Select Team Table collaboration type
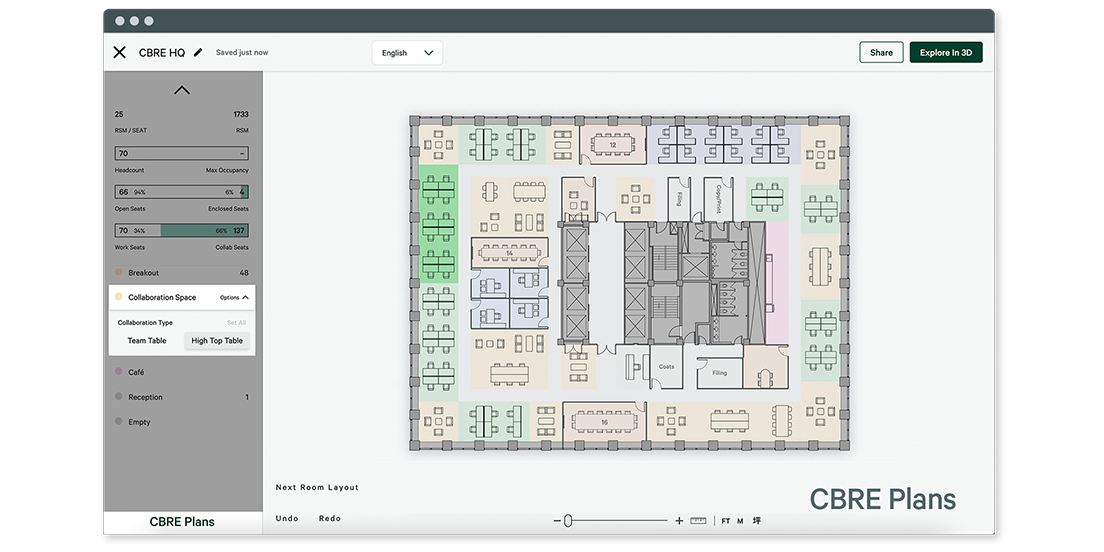The height and width of the screenshot is (552, 1104). click(x=147, y=341)
